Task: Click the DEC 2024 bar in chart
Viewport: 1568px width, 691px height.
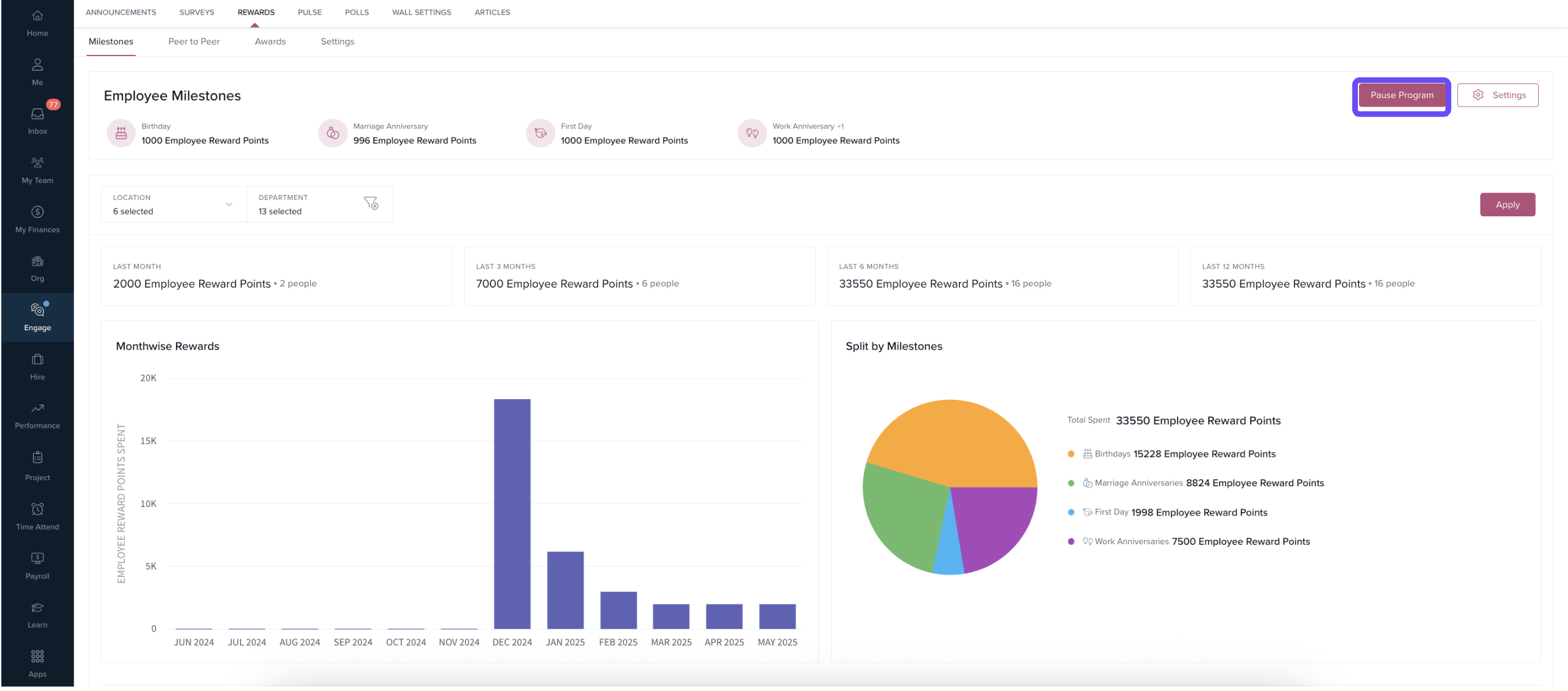Action: point(512,514)
